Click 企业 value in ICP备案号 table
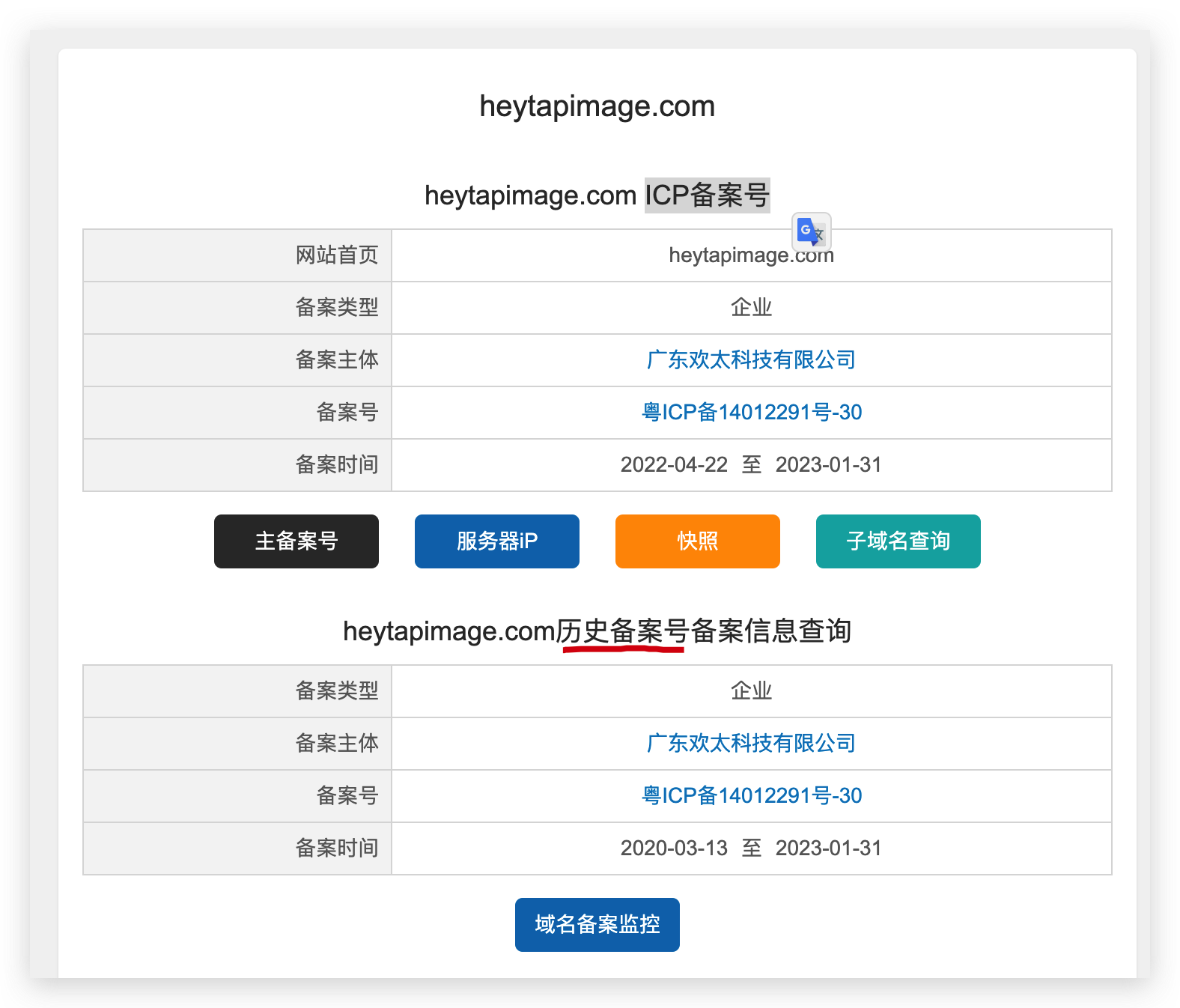 click(751, 308)
